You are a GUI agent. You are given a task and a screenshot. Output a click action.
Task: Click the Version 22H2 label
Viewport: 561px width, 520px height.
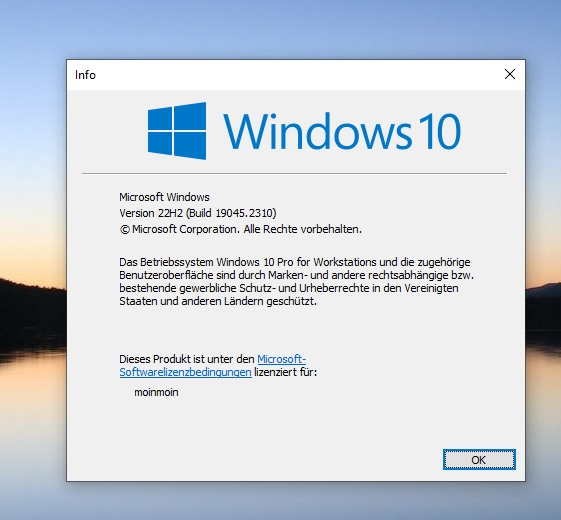[x=151, y=213]
